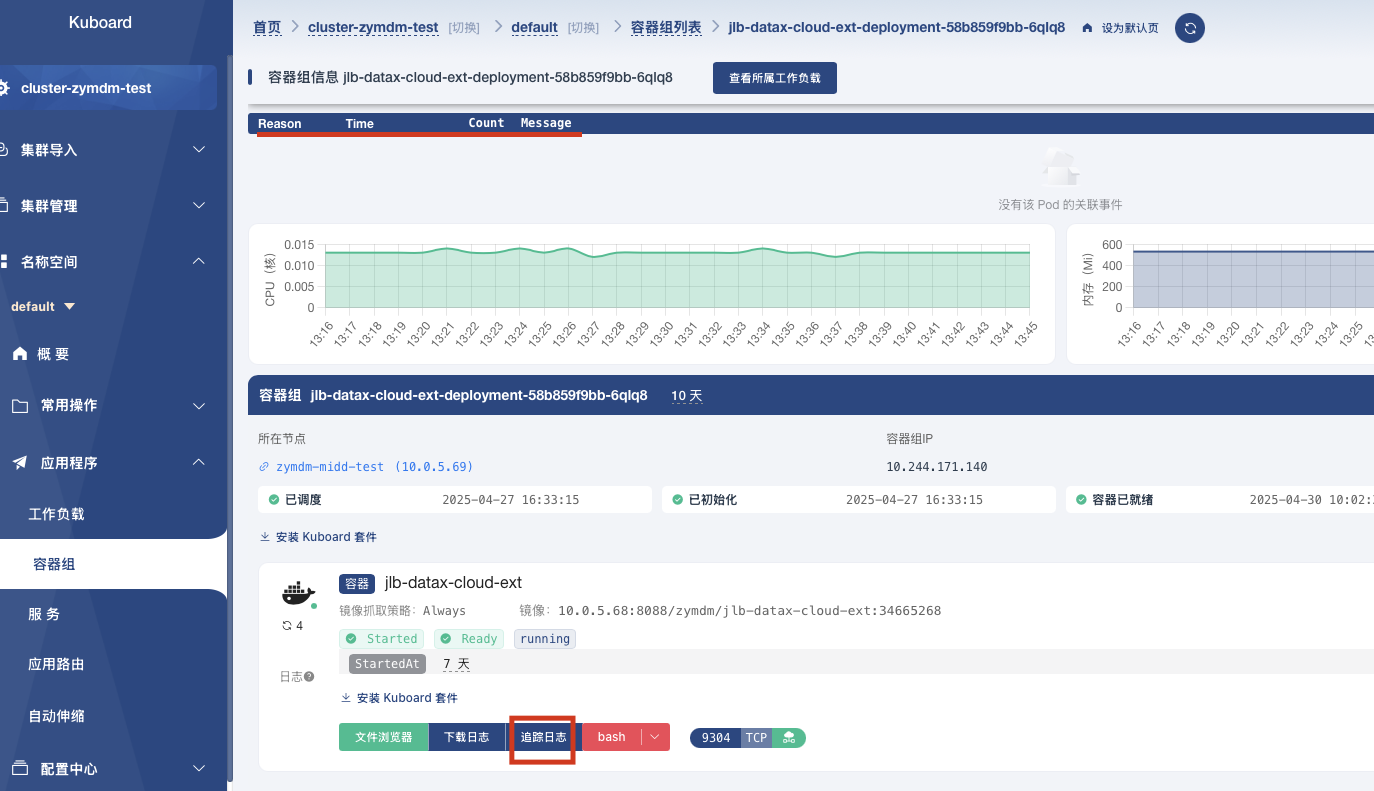Open the zymdm-midd-test node link
Image resolution: width=1374 pixels, height=791 pixels.
pos(374,467)
